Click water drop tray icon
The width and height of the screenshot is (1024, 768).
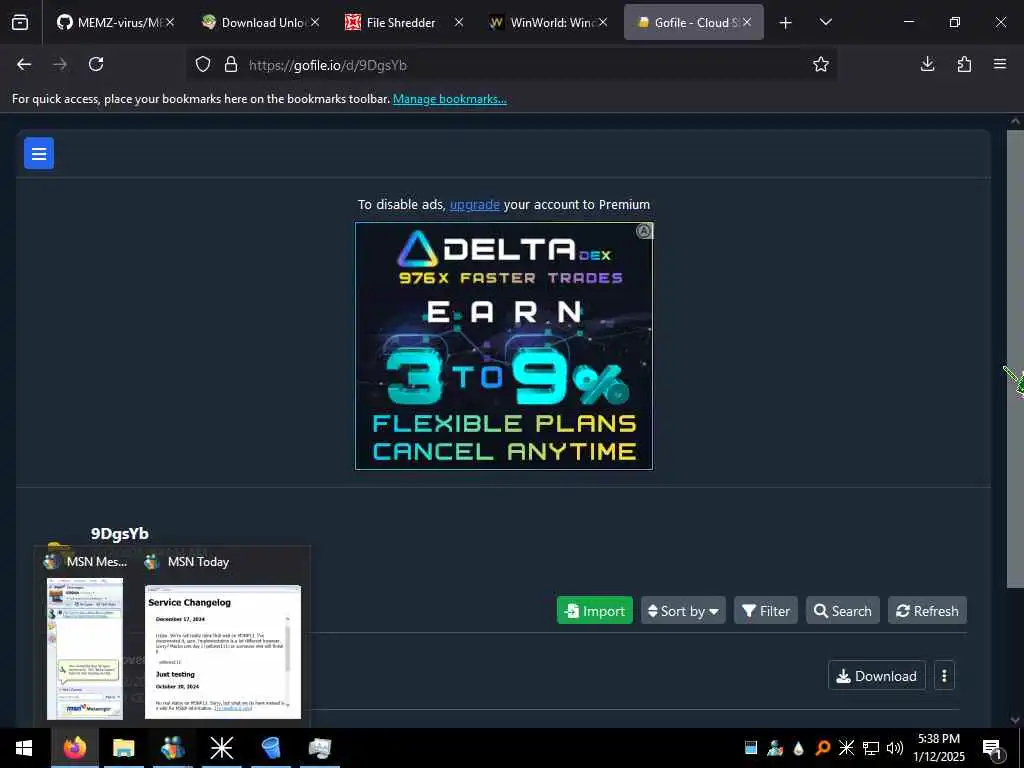point(798,748)
